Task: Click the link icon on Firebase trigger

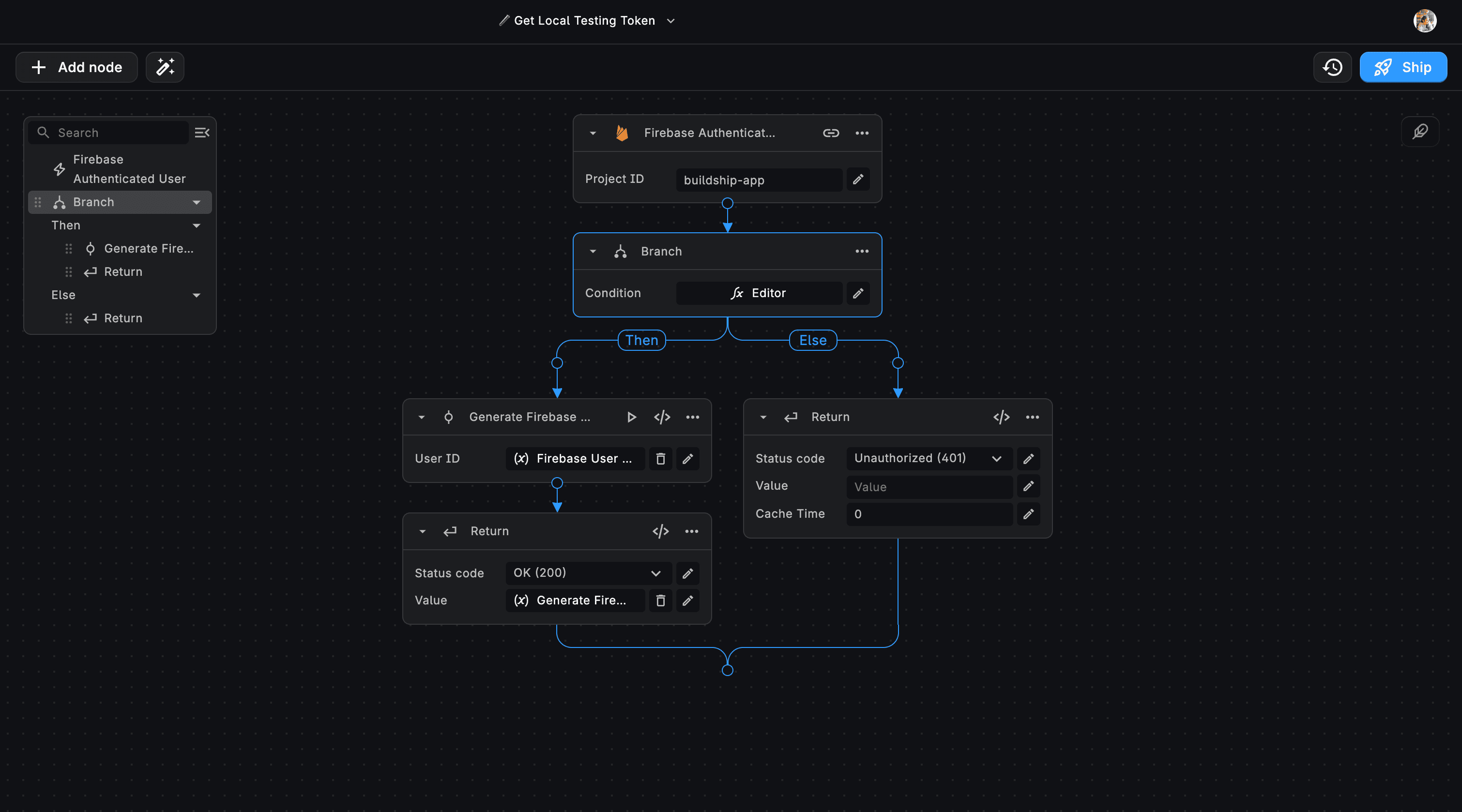Action: coord(831,134)
